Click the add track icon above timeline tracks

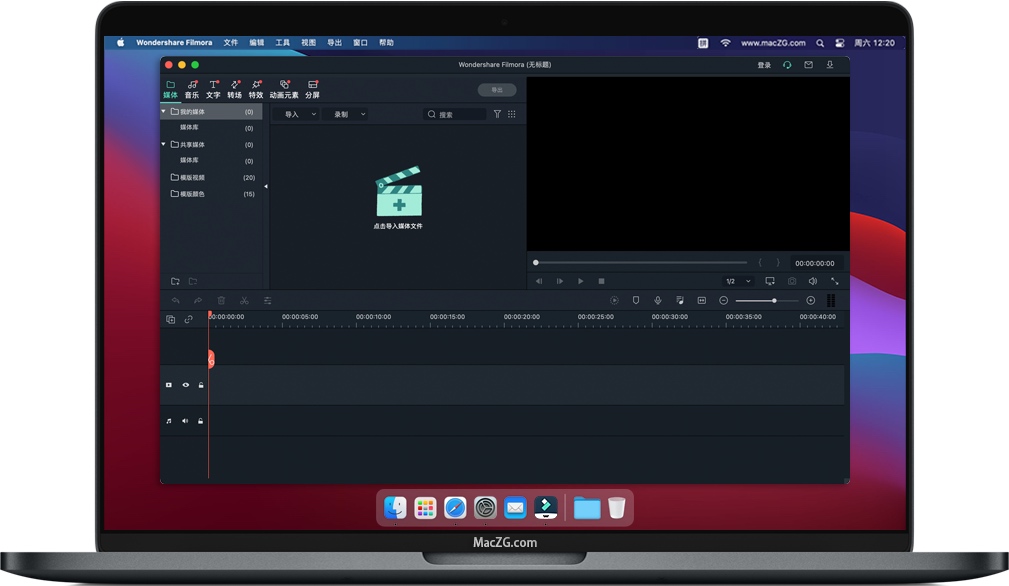(x=170, y=319)
